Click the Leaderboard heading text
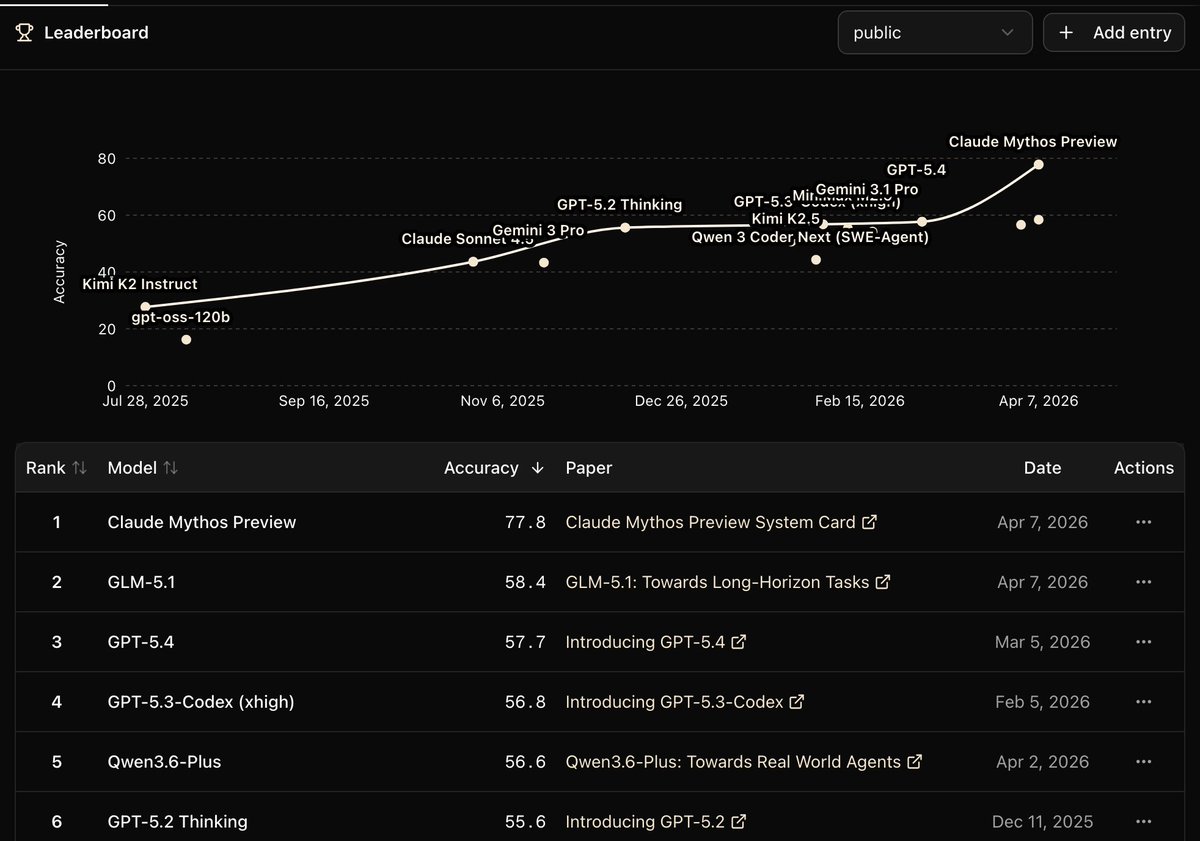This screenshot has width=1200, height=841. click(96, 33)
